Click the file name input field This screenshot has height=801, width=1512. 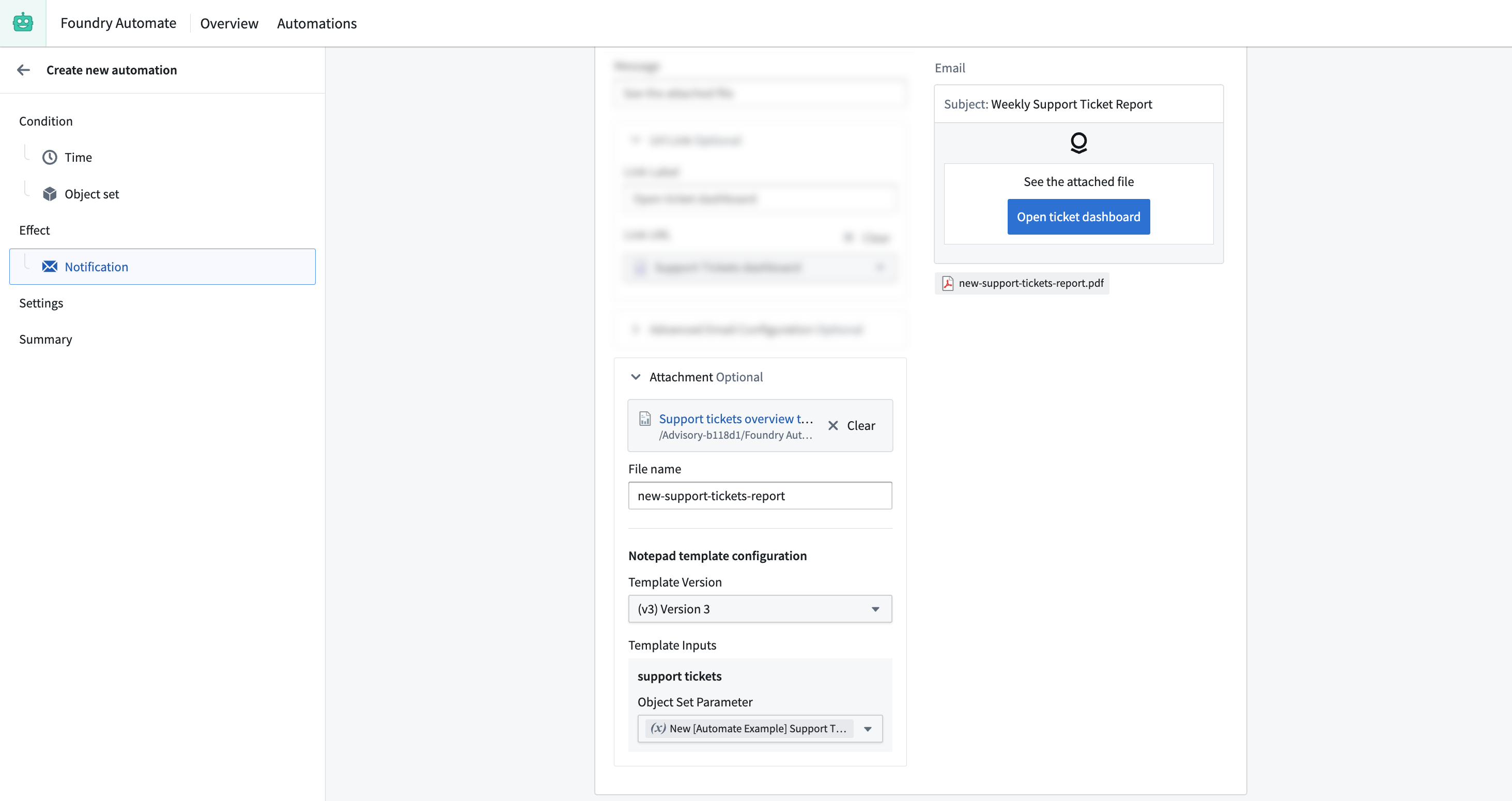[760, 496]
